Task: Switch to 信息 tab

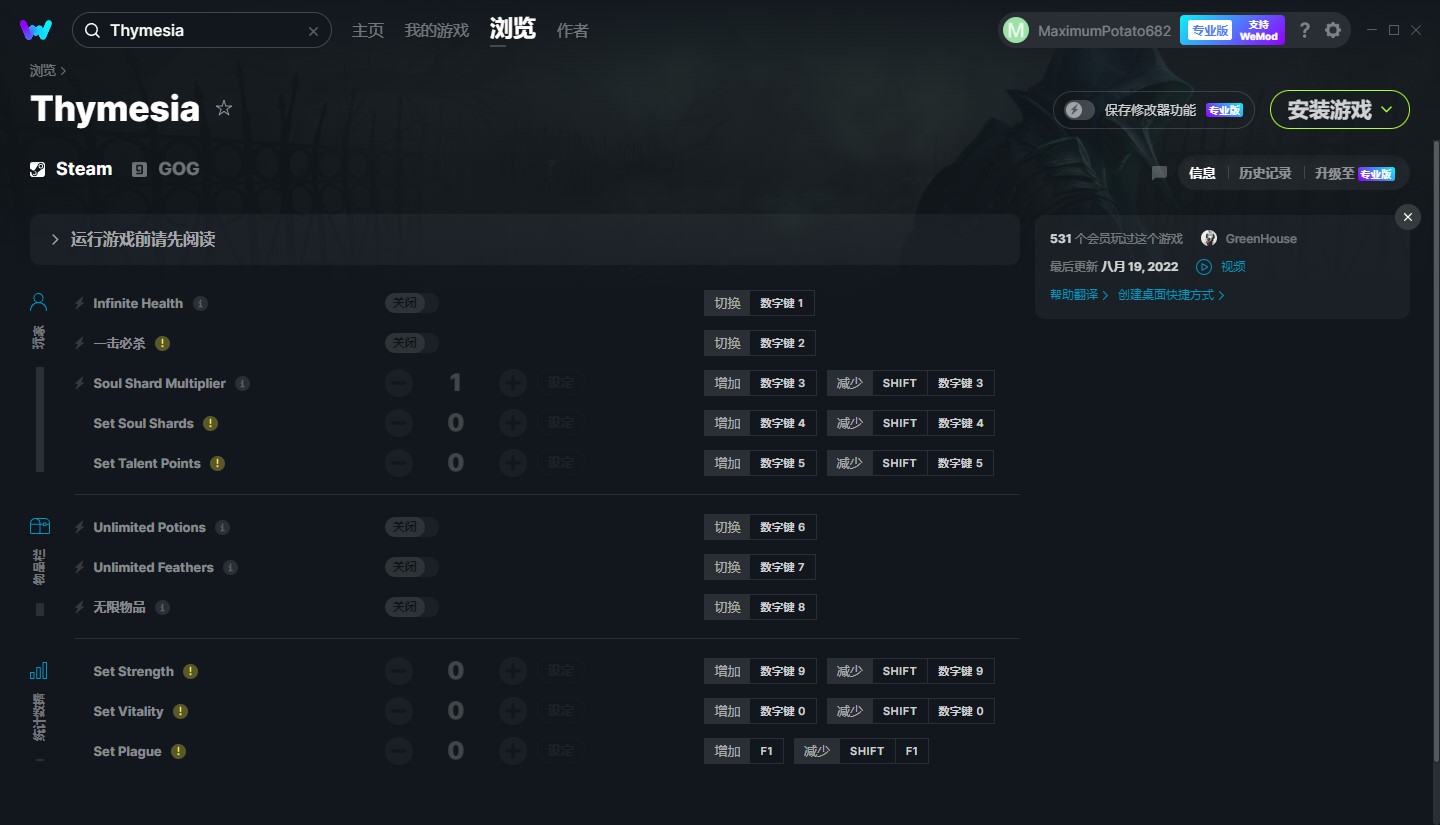Action: click(1202, 173)
